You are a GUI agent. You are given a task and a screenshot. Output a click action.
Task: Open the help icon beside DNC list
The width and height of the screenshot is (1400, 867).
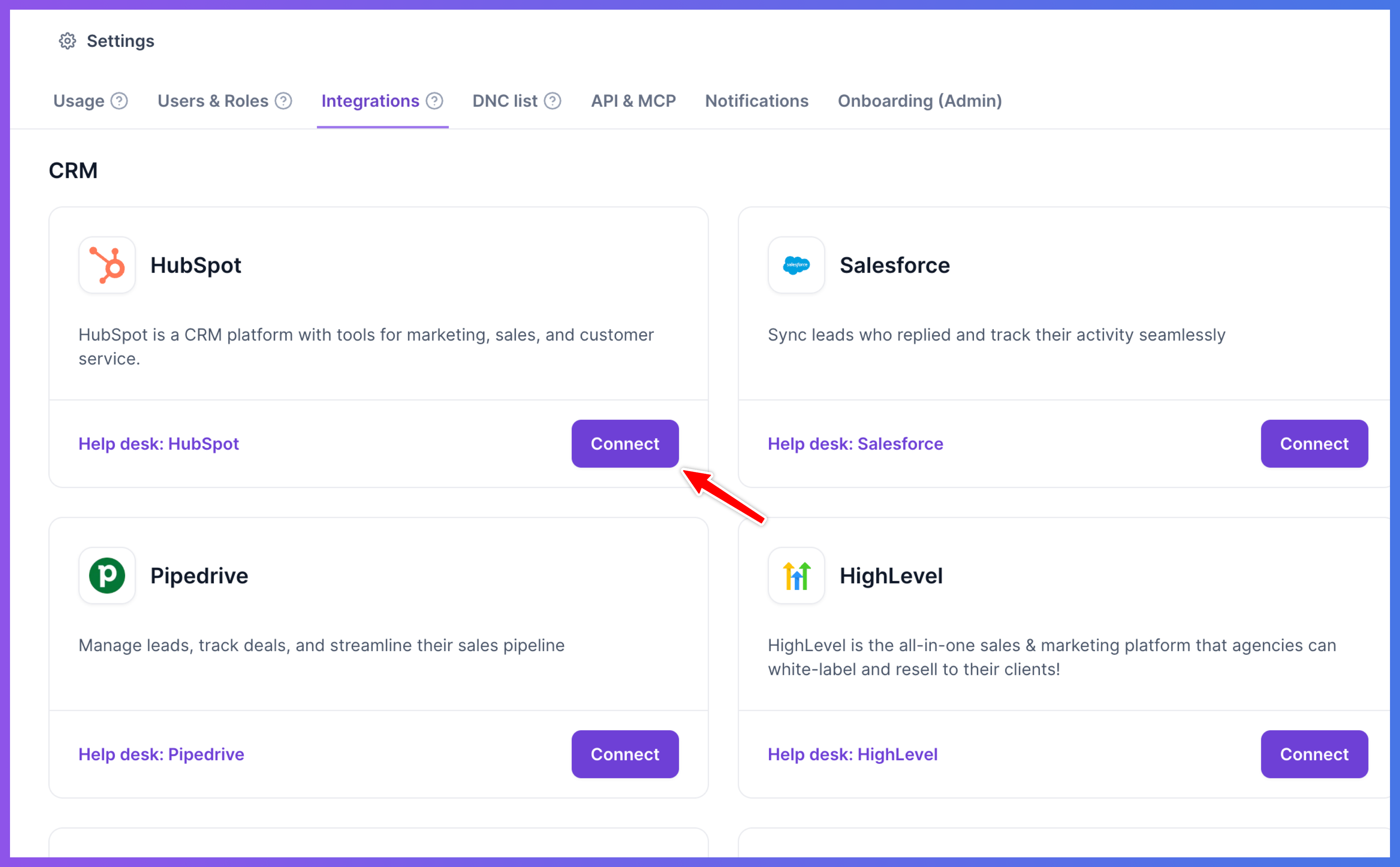553,101
